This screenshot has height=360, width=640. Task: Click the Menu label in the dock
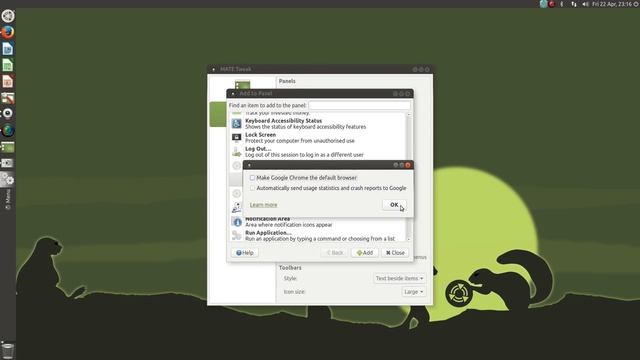pyautogui.click(x=8, y=200)
